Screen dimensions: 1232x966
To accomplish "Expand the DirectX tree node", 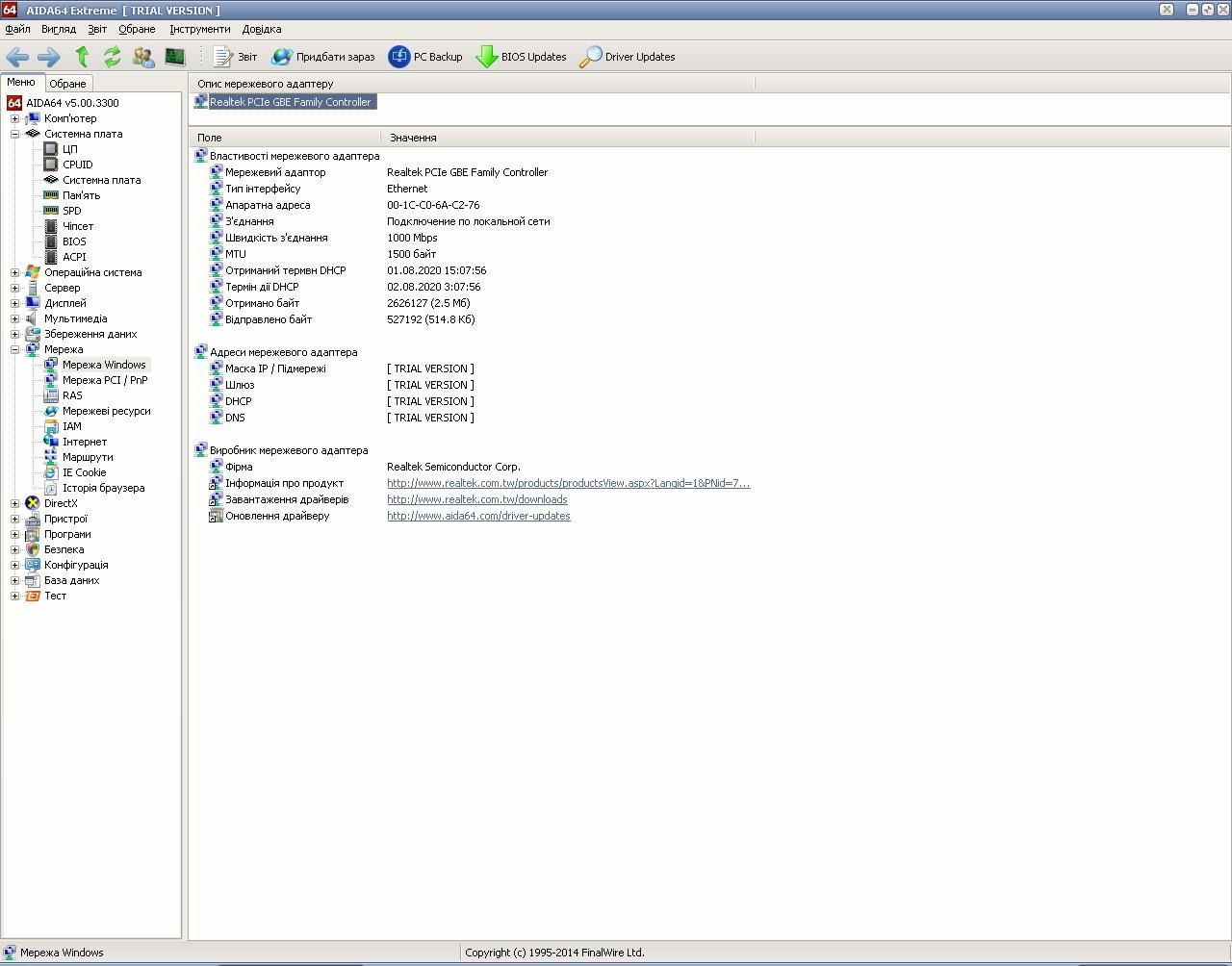I will (x=14, y=503).
